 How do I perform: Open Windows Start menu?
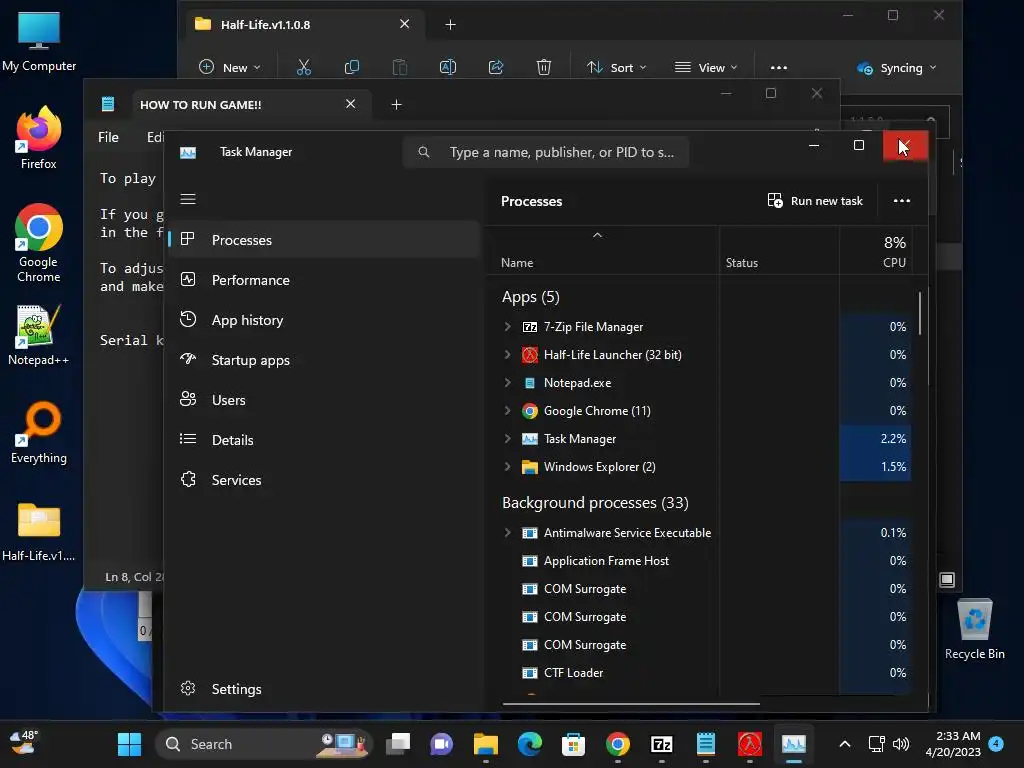129,744
